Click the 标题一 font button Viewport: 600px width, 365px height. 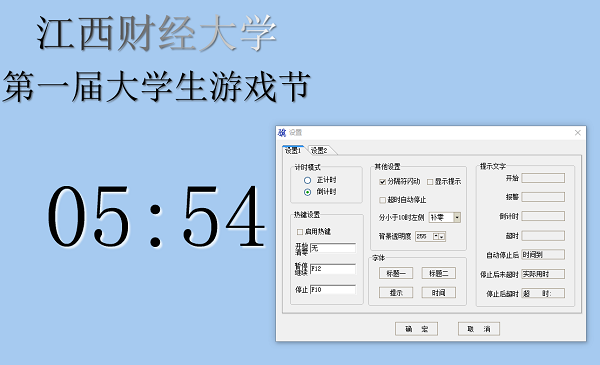tap(396, 273)
